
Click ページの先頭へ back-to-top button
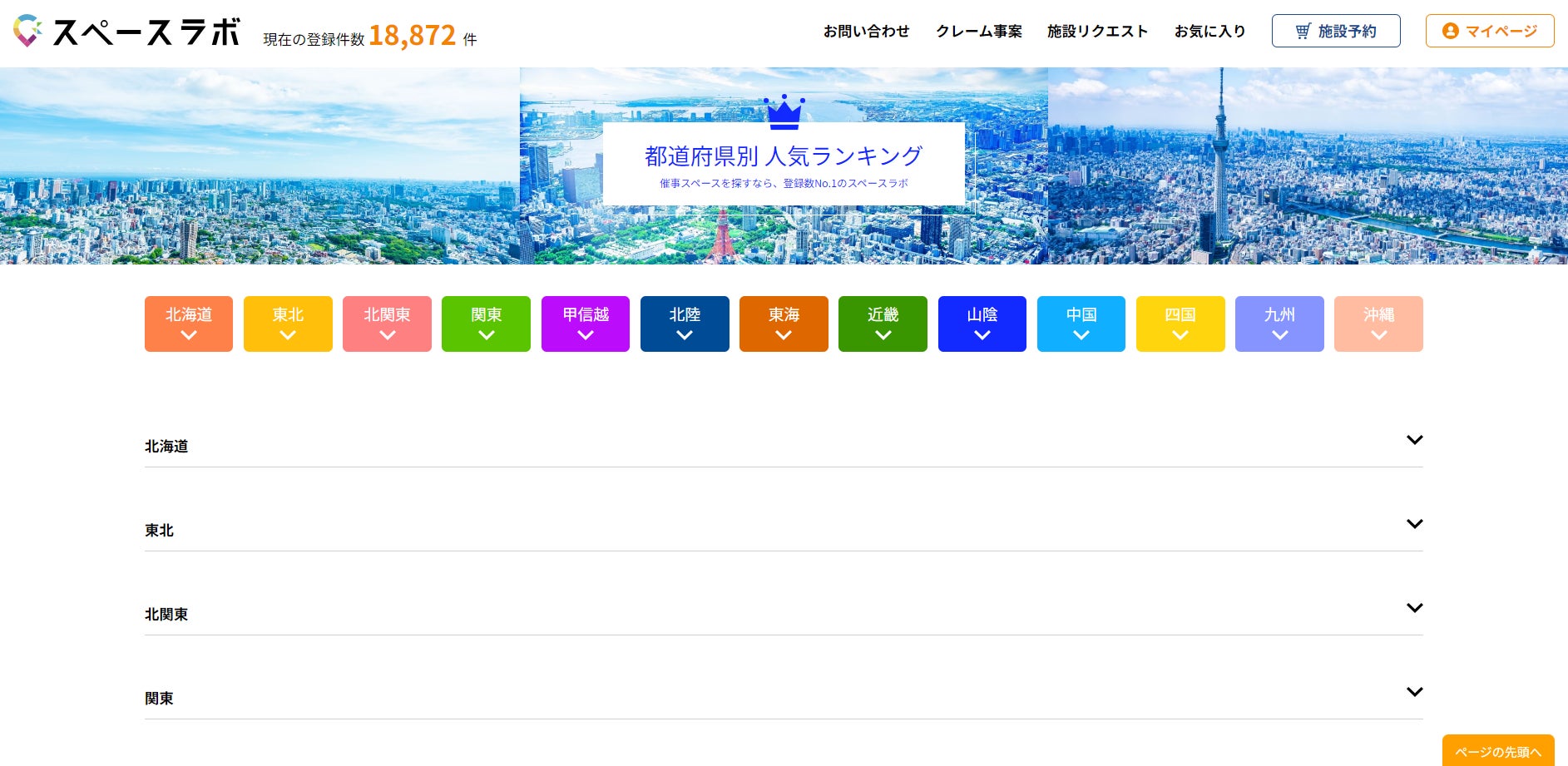(1498, 751)
